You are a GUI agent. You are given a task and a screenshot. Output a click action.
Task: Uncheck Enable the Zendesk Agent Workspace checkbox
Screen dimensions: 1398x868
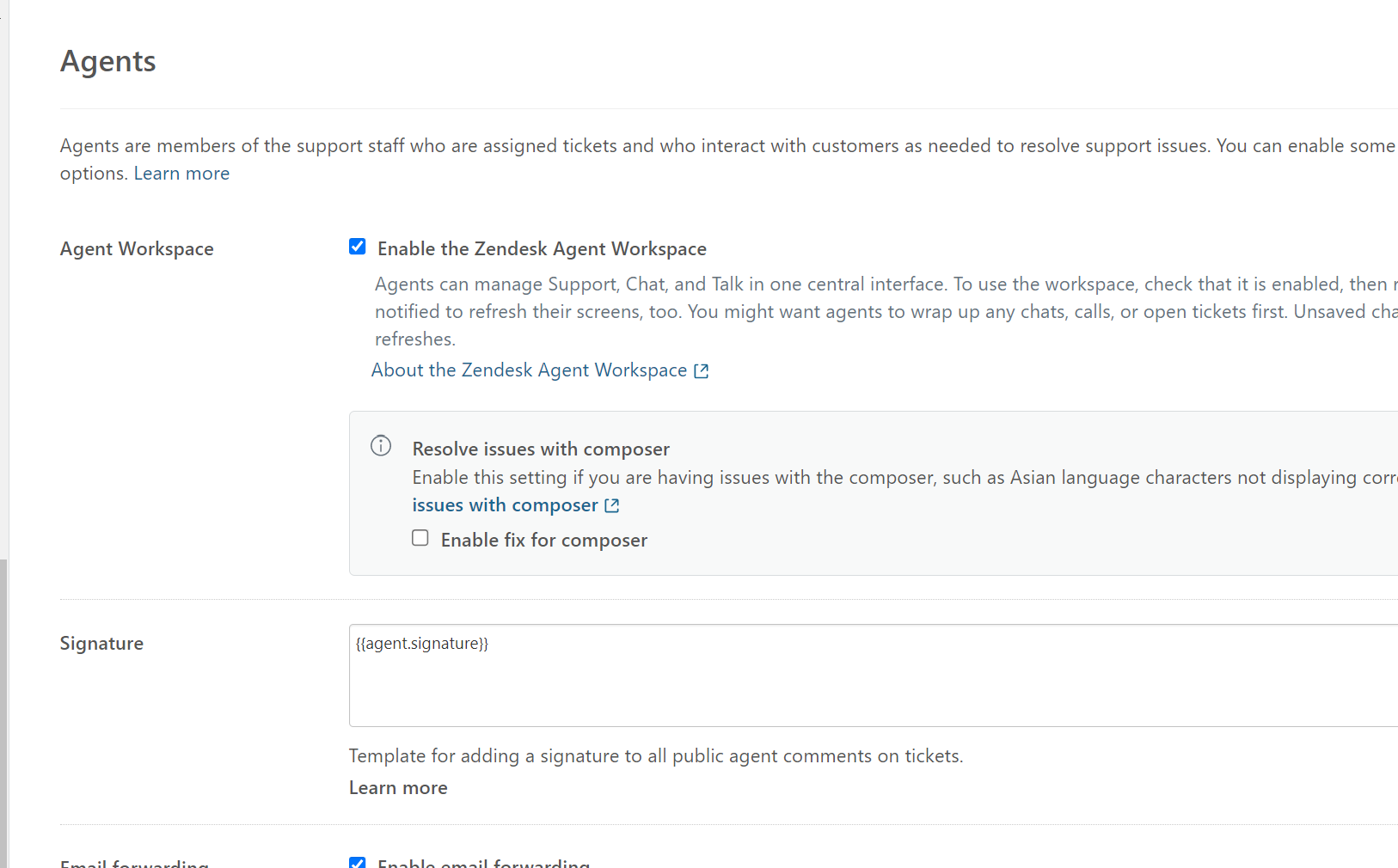(x=358, y=247)
